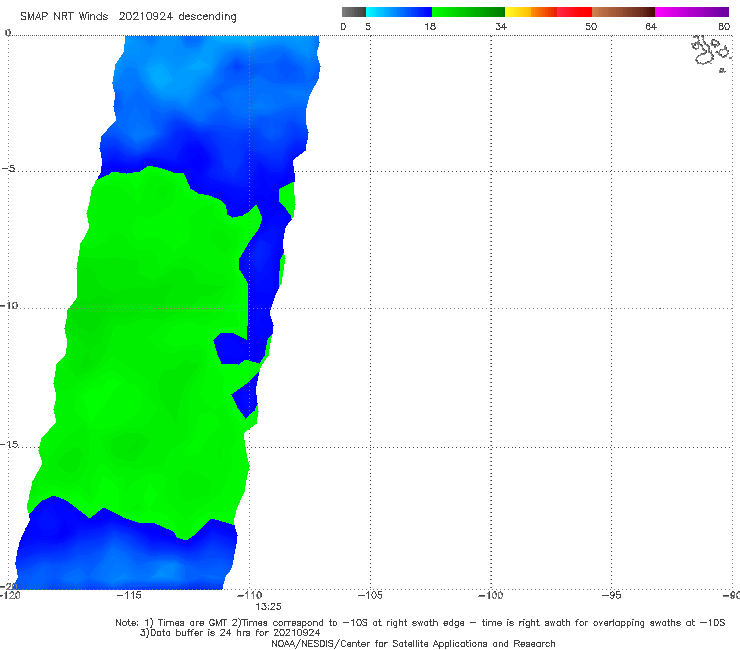Click the '20210924 descending' title text
This screenshot has height=650, width=740.
coord(177,17)
